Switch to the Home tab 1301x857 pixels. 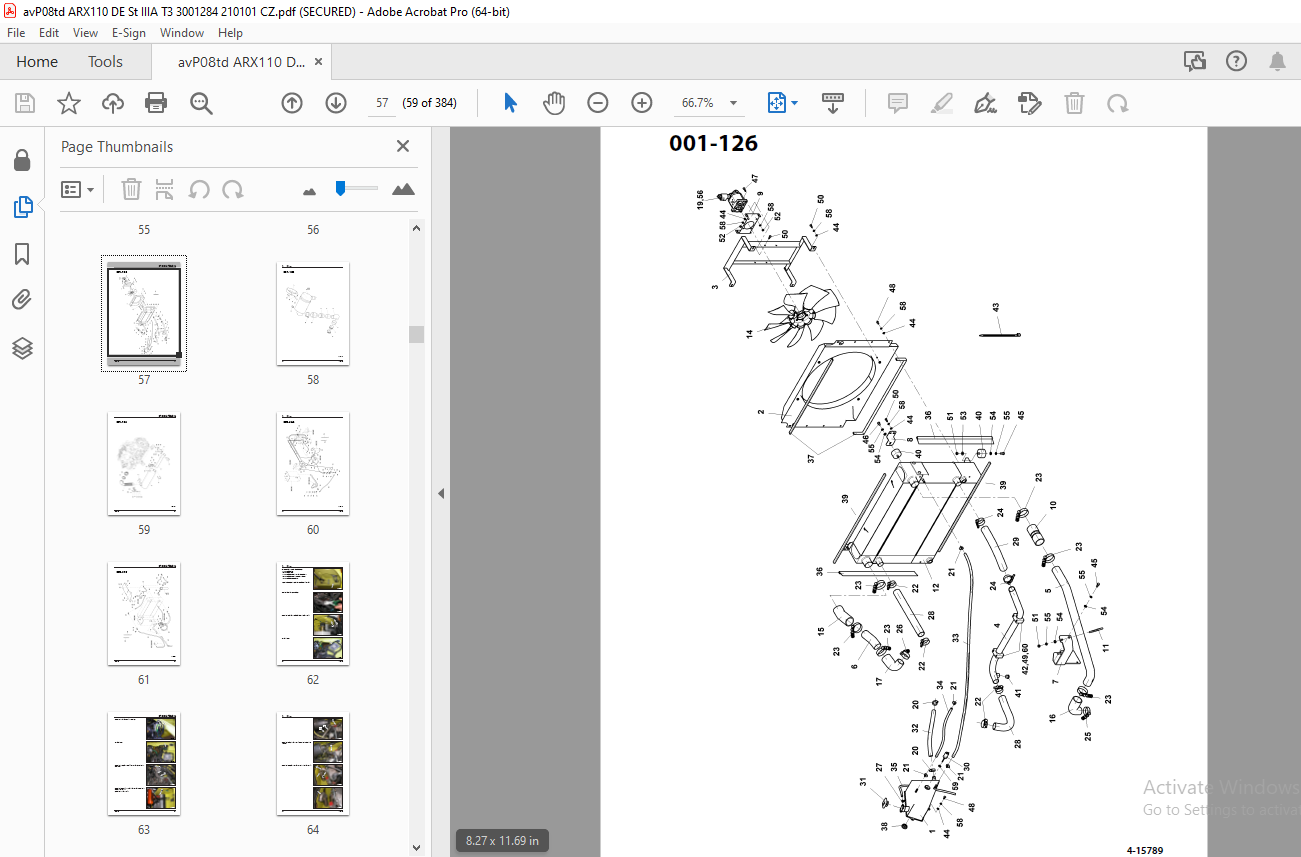click(37, 62)
